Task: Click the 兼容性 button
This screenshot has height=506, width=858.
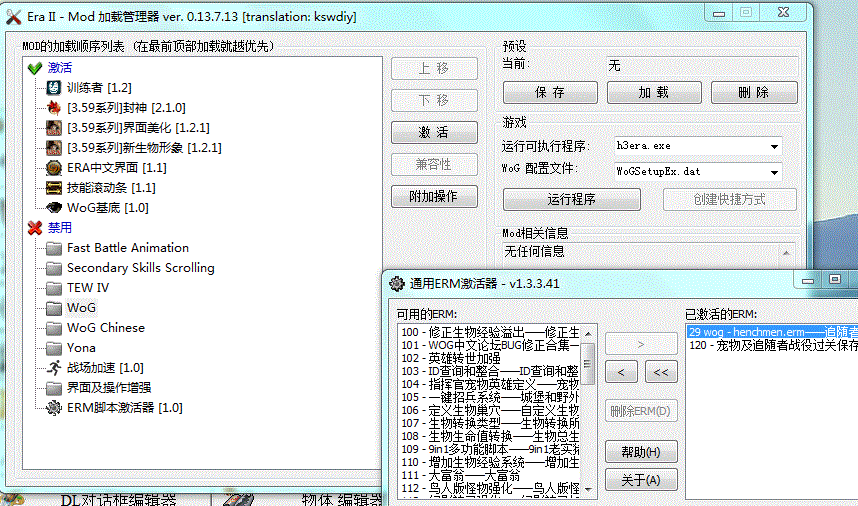Action: tap(434, 165)
